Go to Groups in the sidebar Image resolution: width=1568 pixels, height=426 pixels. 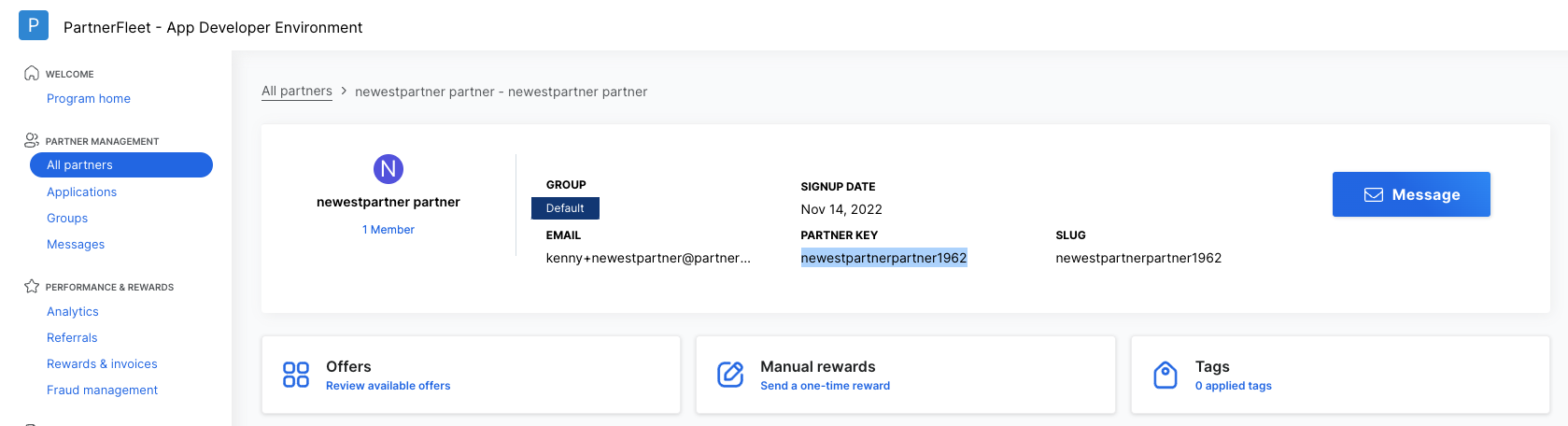coord(67,218)
